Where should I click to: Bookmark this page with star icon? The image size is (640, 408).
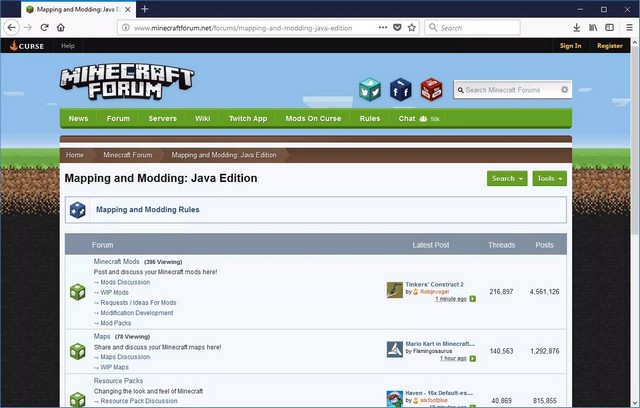[x=412, y=27]
